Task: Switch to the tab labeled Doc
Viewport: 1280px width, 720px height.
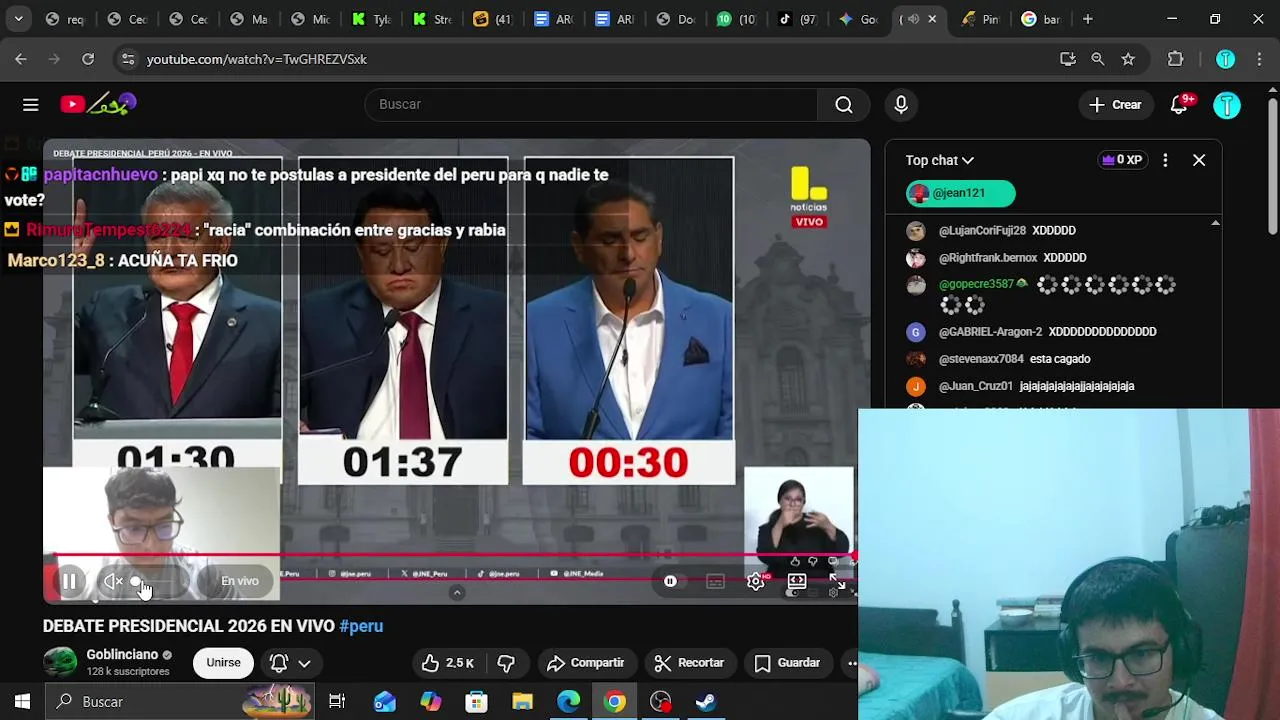Action: [675, 19]
